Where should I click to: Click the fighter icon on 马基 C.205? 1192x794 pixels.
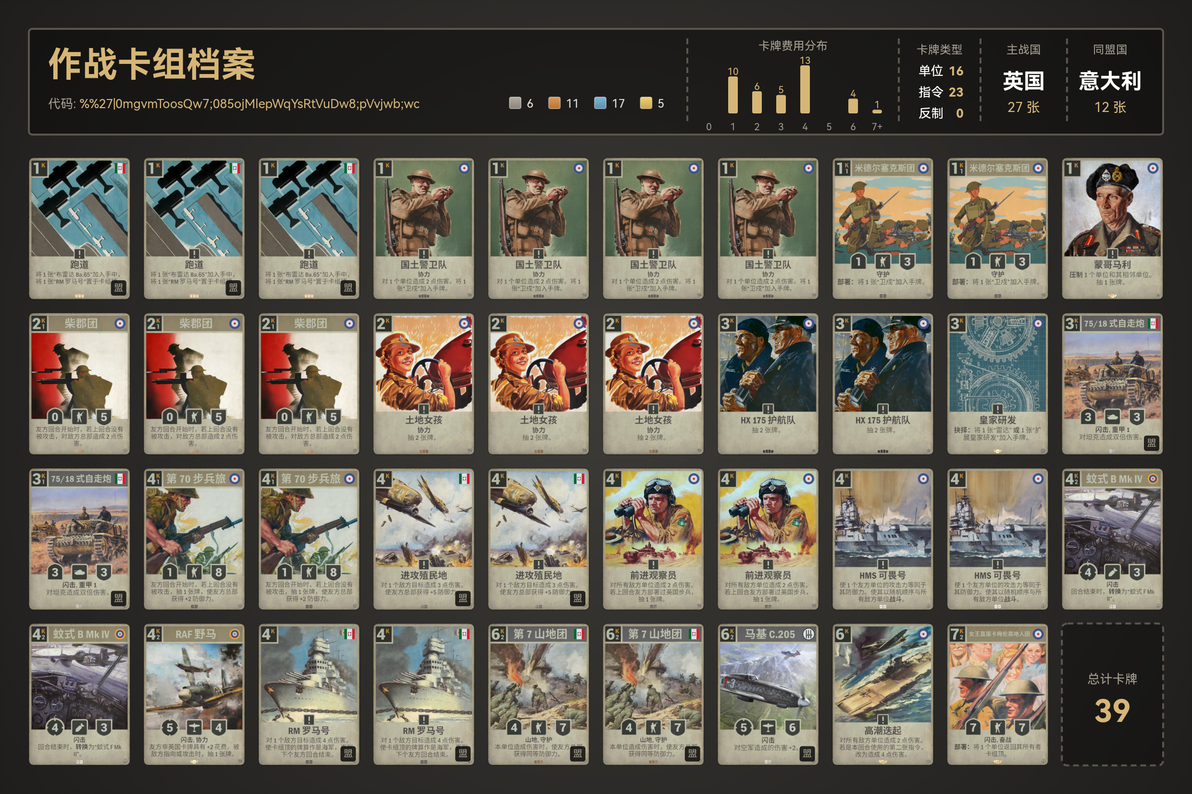click(768, 728)
